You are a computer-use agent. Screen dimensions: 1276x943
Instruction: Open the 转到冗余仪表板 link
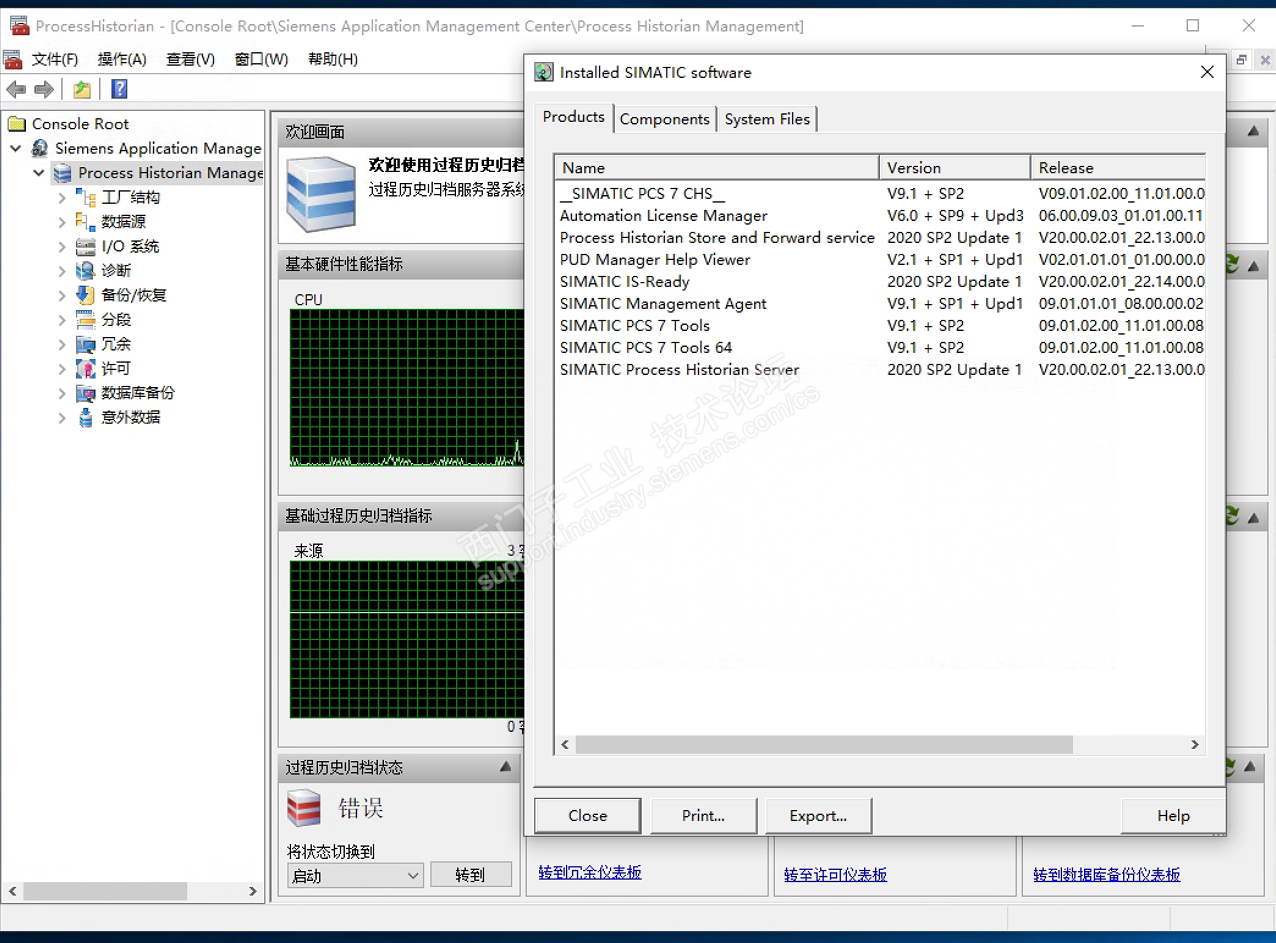point(590,872)
